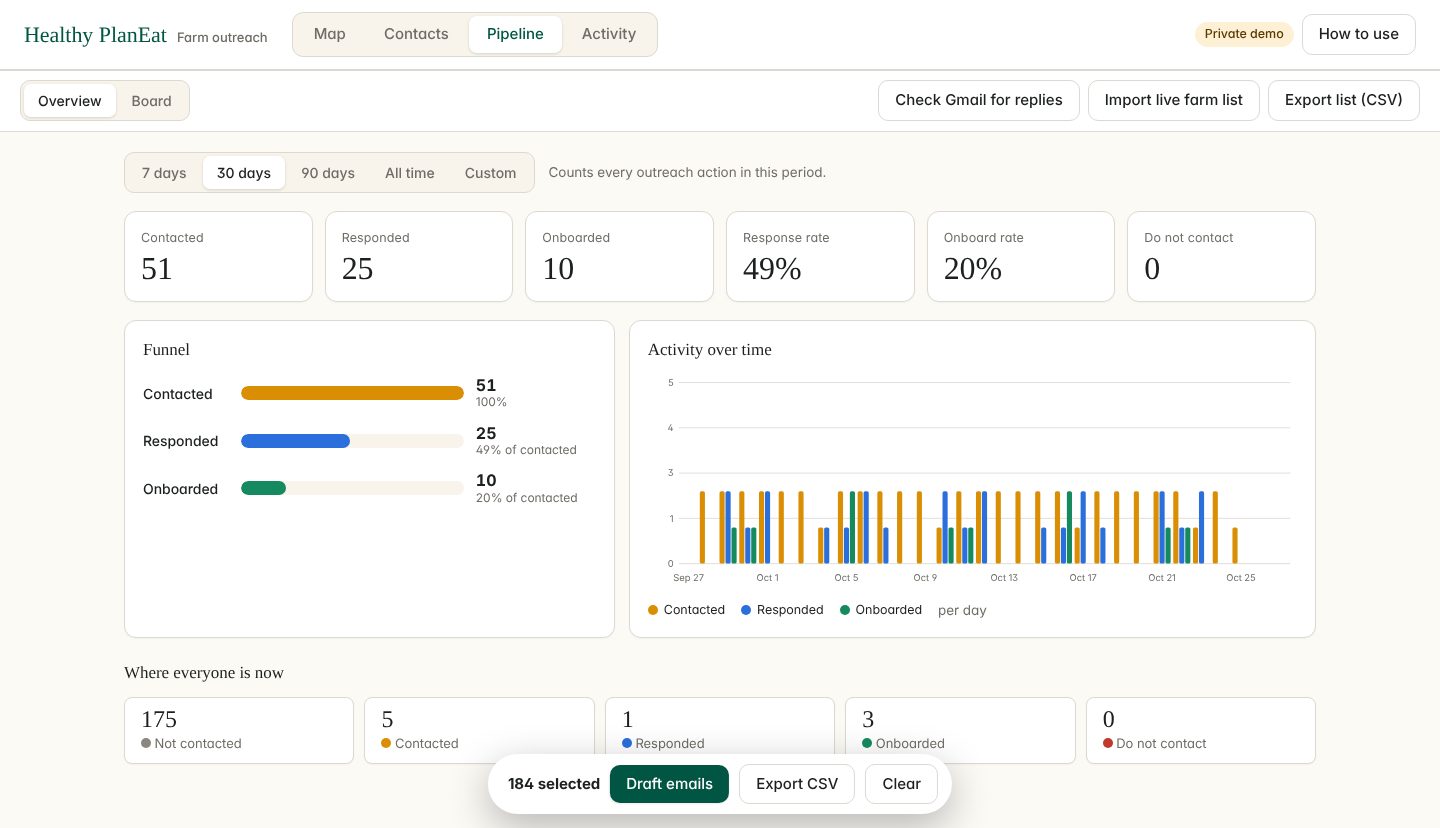
Task: Click the How to use button
Action: 1358,34
